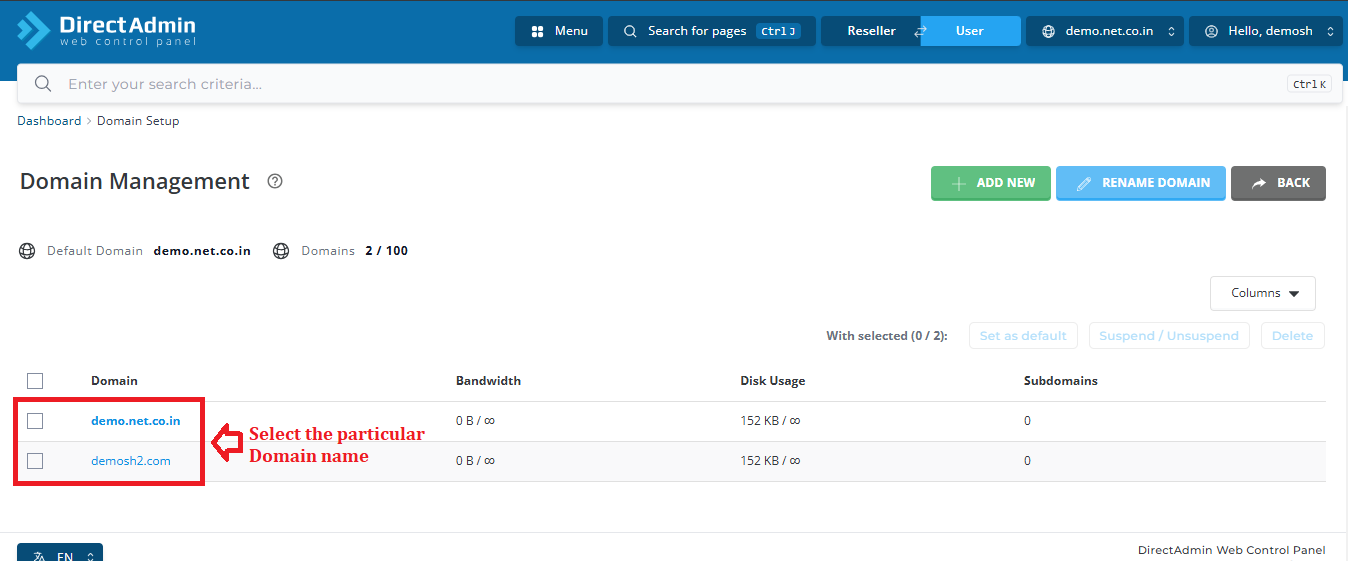This screenshot has width=1360, height=575.
Task: Switch to User access level
Action: point(970,31)
